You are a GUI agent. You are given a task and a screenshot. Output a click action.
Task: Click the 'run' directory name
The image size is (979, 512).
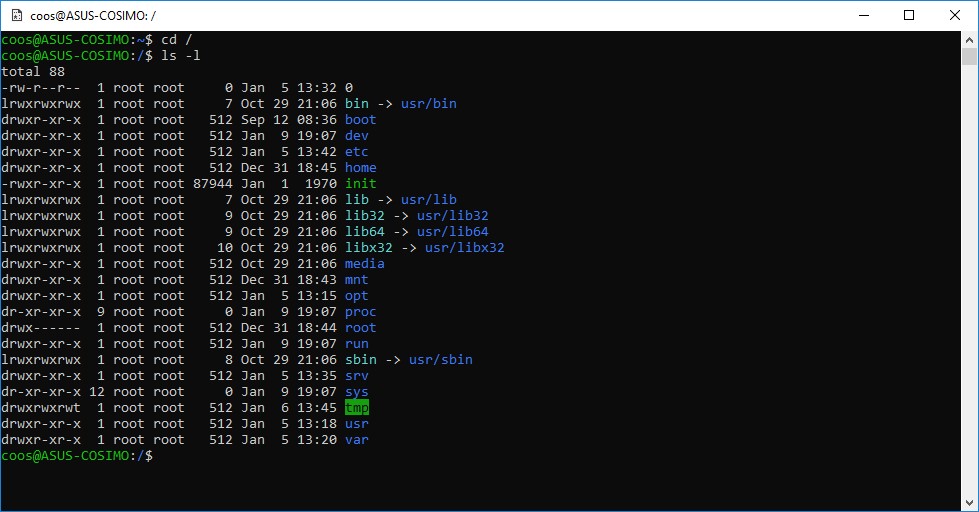[x=357, y=344]
